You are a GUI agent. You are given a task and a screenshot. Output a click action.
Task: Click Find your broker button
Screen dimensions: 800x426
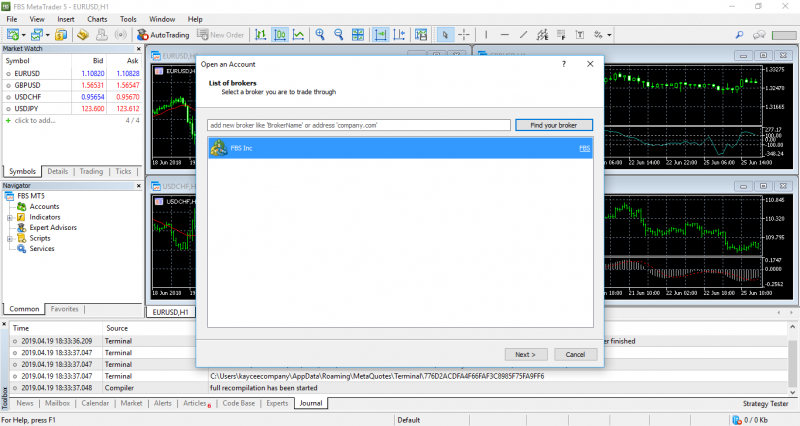(x=554, y=125)
